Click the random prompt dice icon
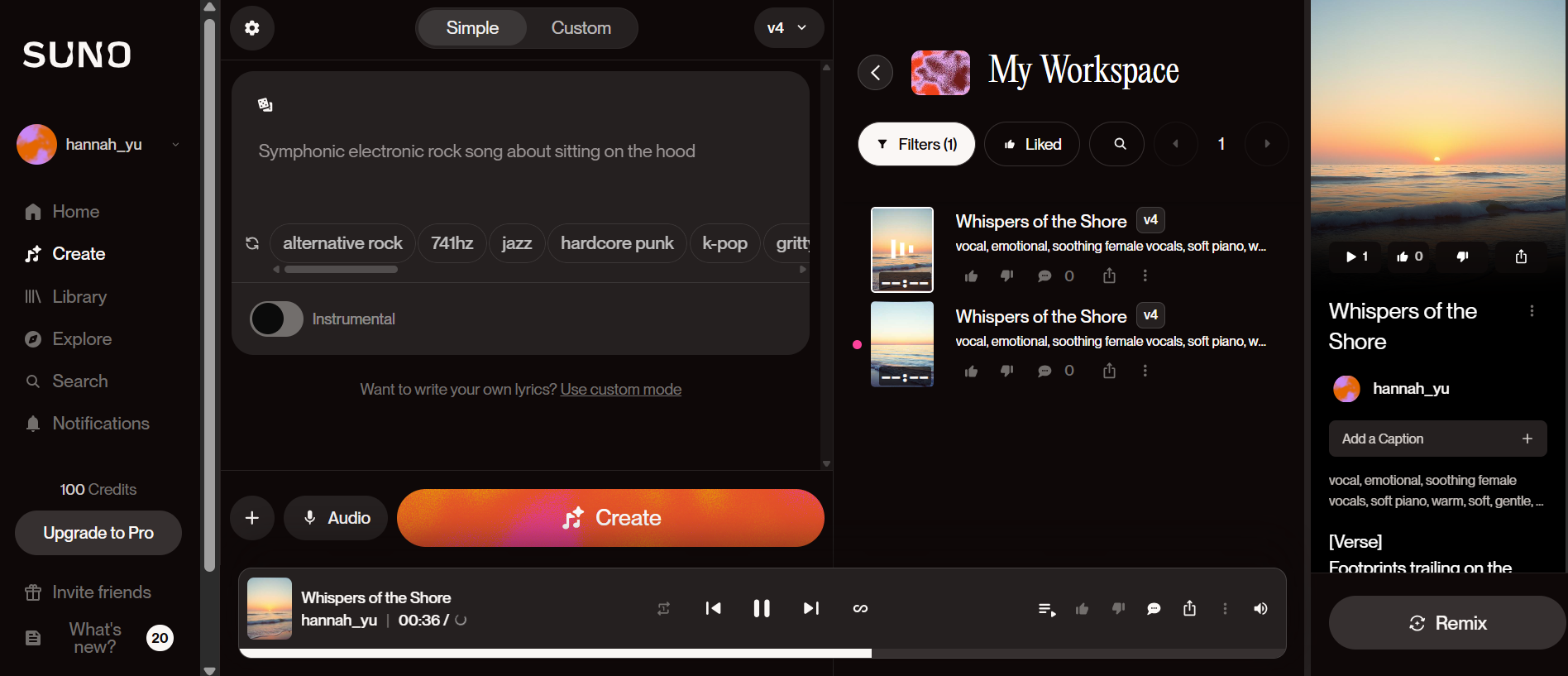The image size is (1568, 676). [265, 105]
